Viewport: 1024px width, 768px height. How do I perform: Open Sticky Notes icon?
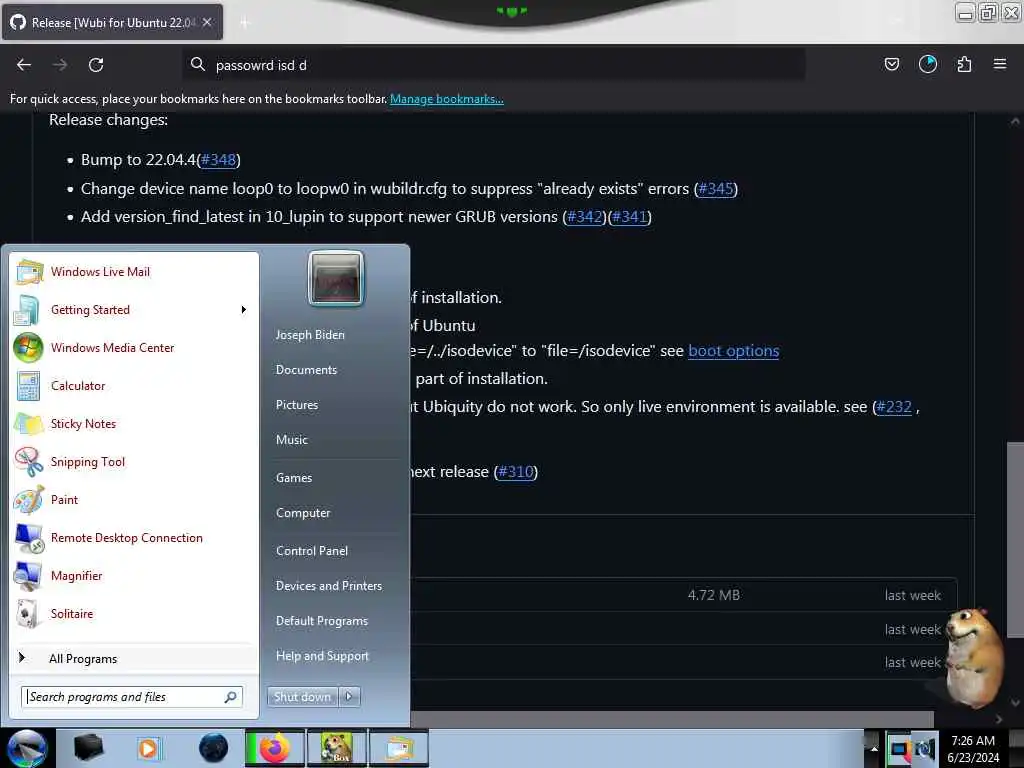click(27, 423)
